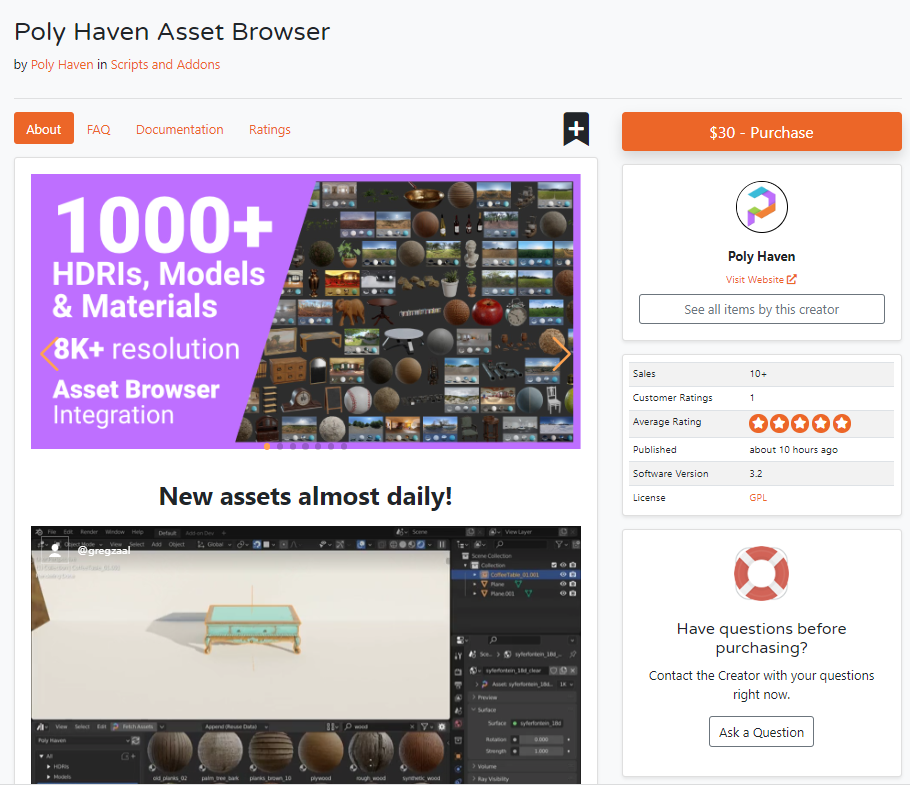Open the Documentation tab

coord(179,129)
